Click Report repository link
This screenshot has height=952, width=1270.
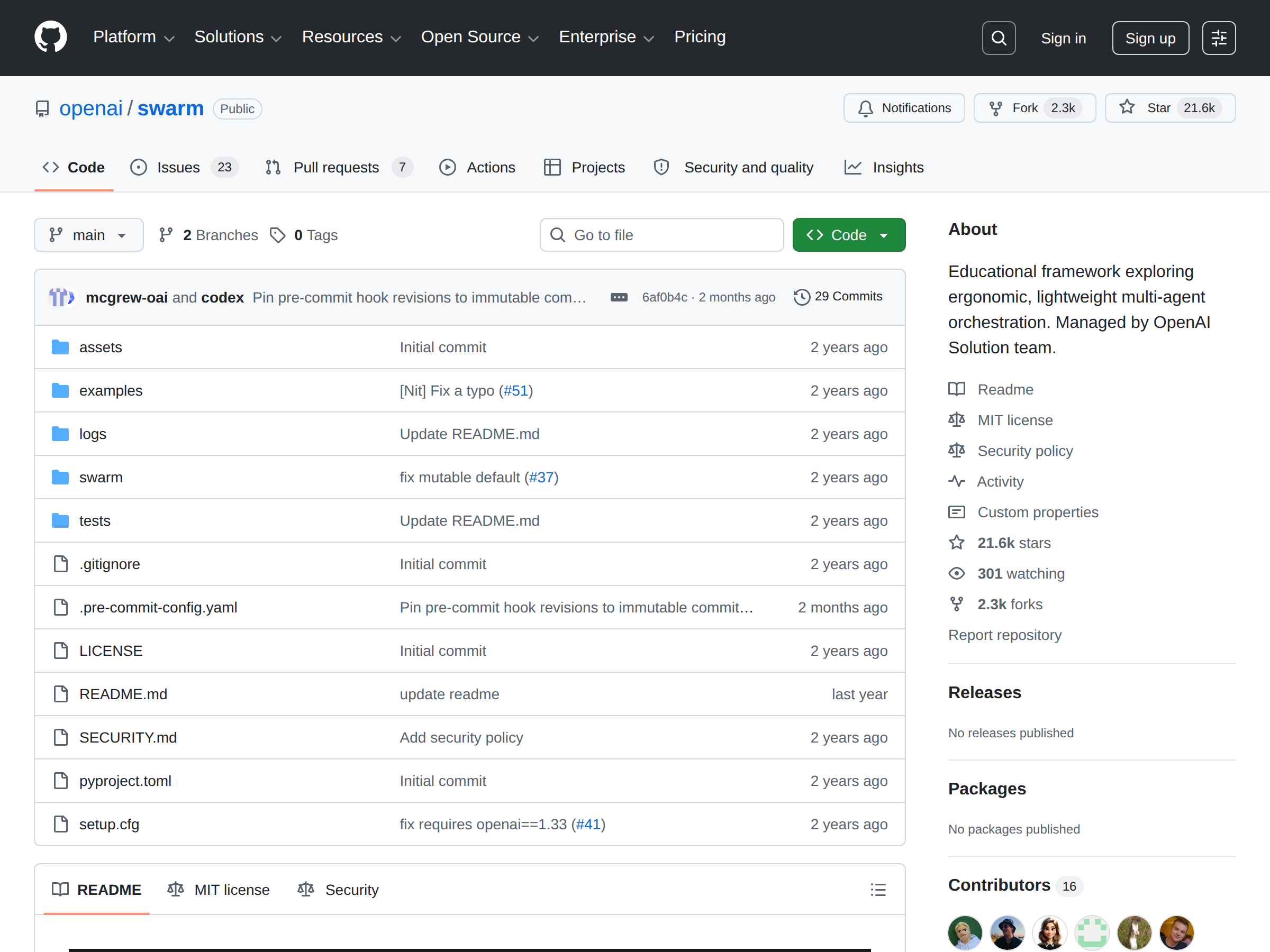[x=1004, y=635]
